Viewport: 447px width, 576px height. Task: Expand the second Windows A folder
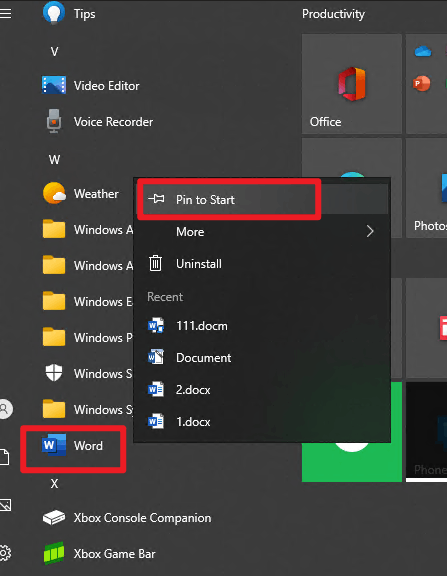click(87, 265)
